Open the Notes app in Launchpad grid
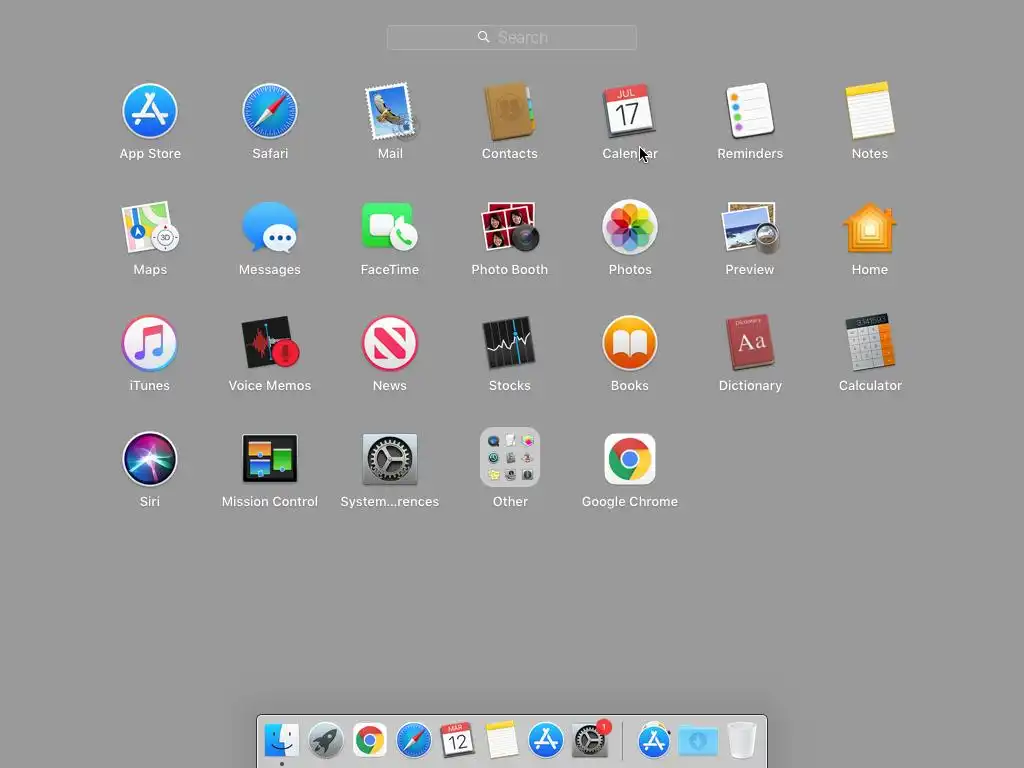 pos(870,111)
